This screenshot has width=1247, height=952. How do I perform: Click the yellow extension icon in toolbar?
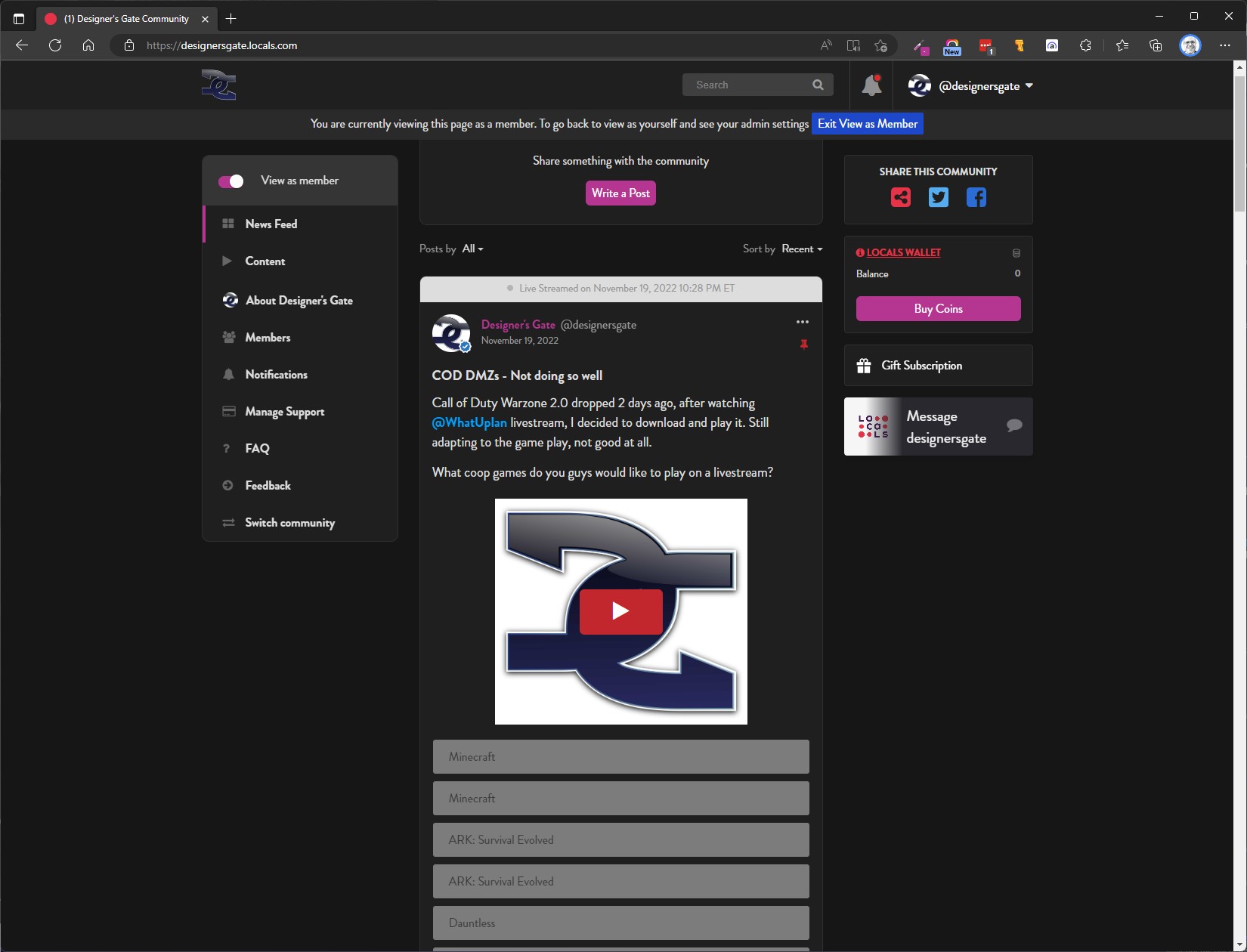pos(1019,45)
